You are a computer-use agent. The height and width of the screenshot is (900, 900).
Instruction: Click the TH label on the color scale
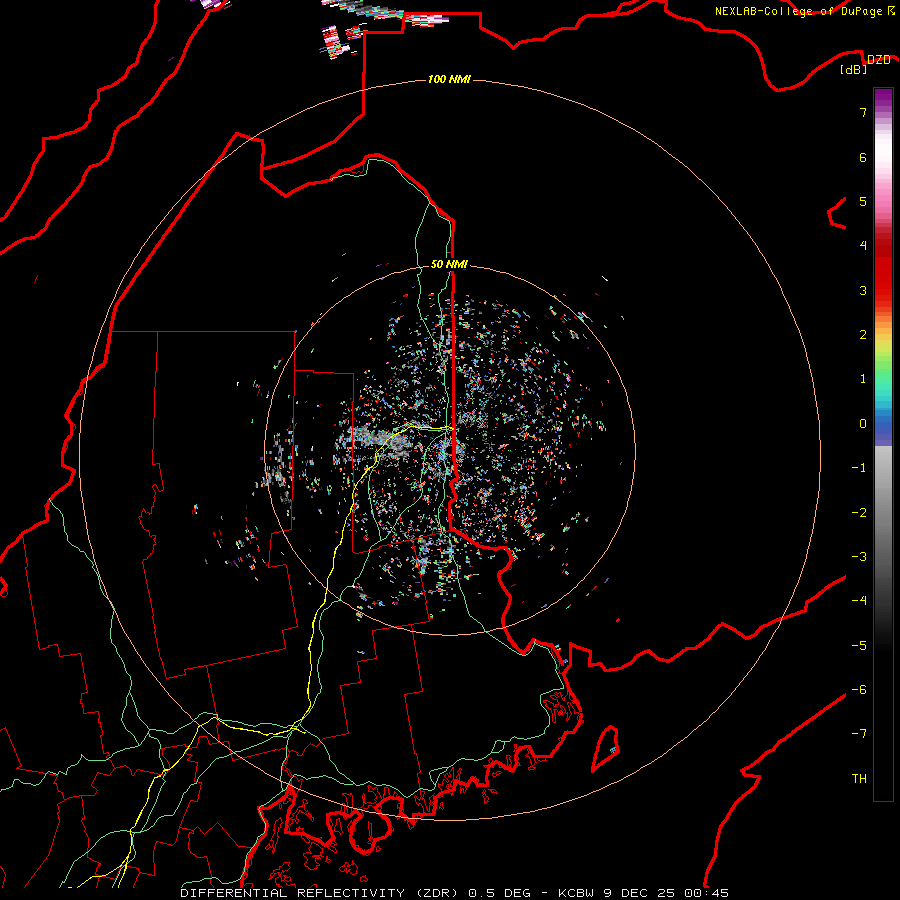point(859,779)
